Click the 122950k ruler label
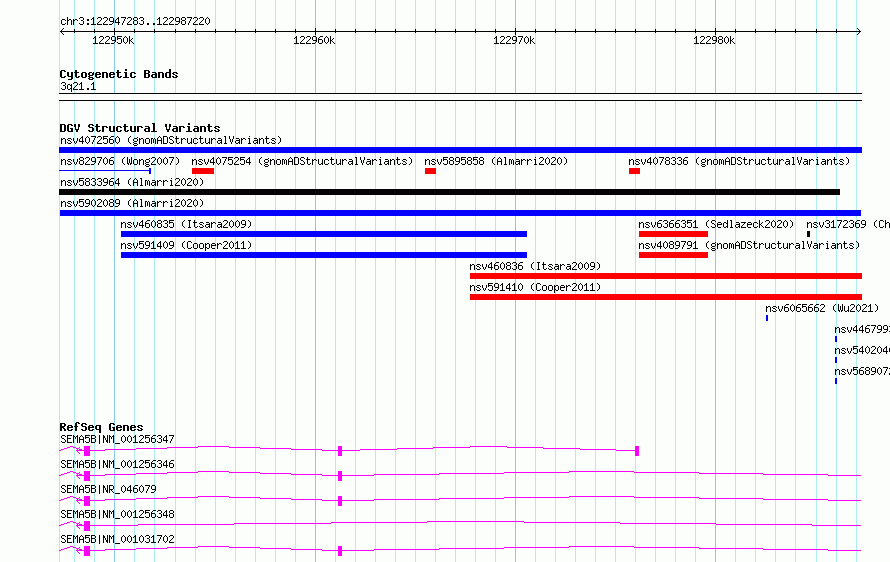Screen dimensions: 890x562 [x=114, y=40]
